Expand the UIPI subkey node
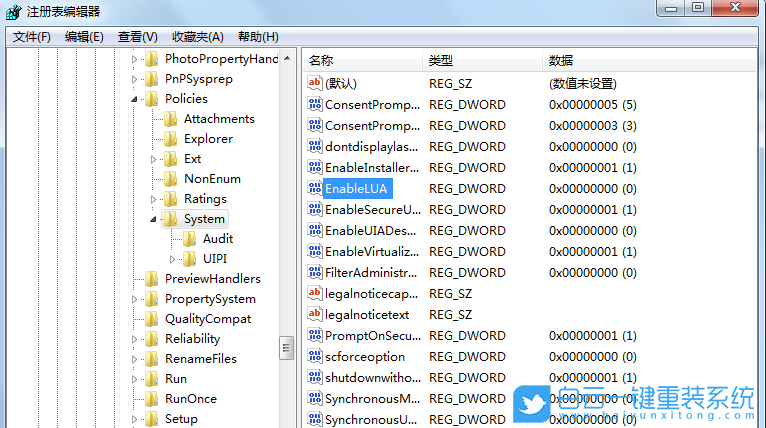This screenshot has height=428, width=766. pos(172,259)
